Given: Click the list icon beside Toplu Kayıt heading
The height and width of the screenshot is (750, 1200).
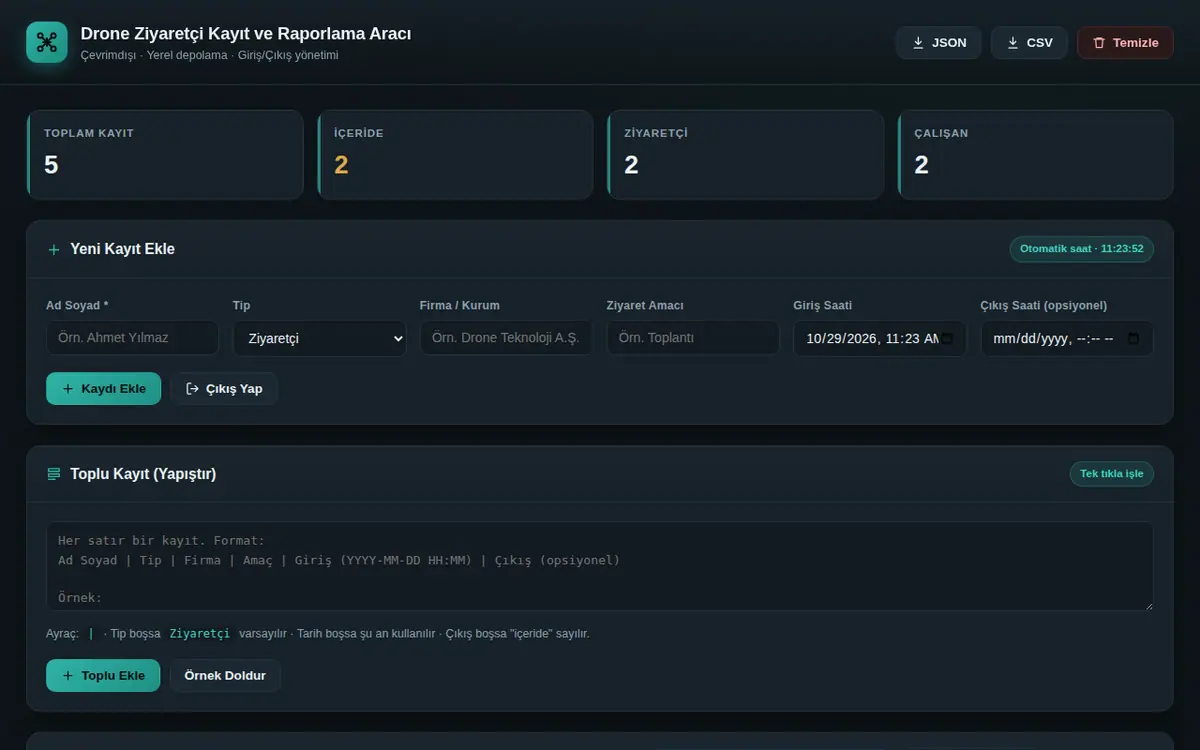Looking at the screenshot, I should click(54, 473).
